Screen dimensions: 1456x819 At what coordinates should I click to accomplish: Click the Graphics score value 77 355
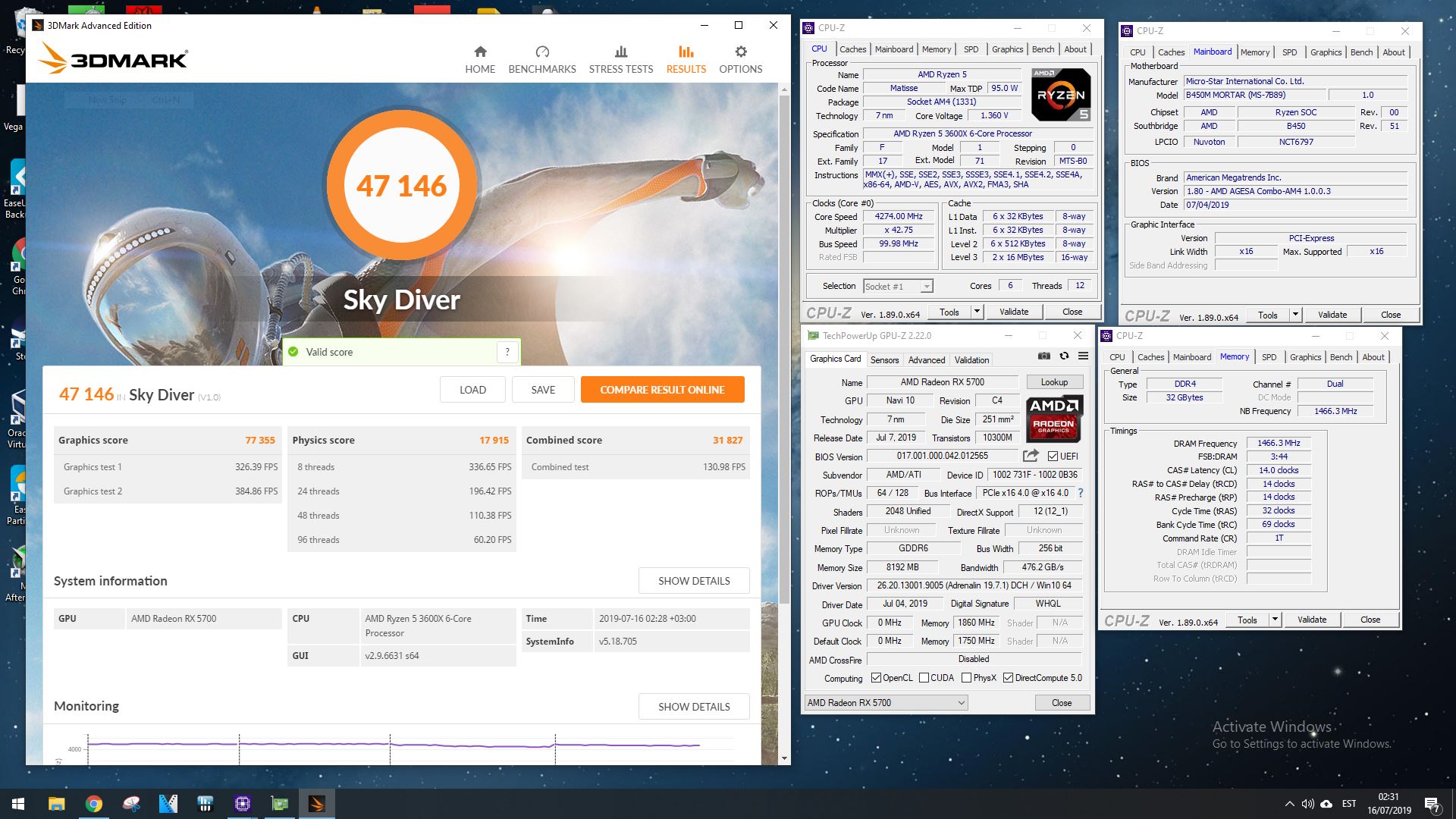click(260, 440)
